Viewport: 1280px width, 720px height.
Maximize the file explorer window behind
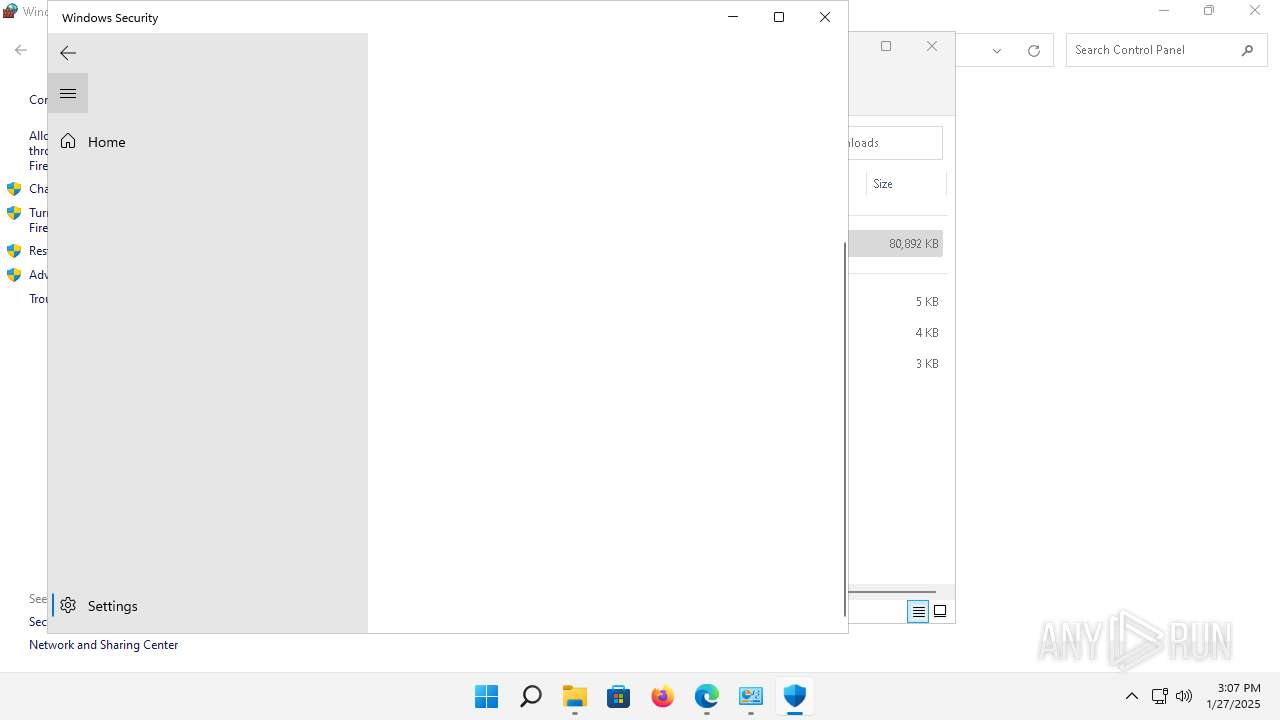(886, 46)
